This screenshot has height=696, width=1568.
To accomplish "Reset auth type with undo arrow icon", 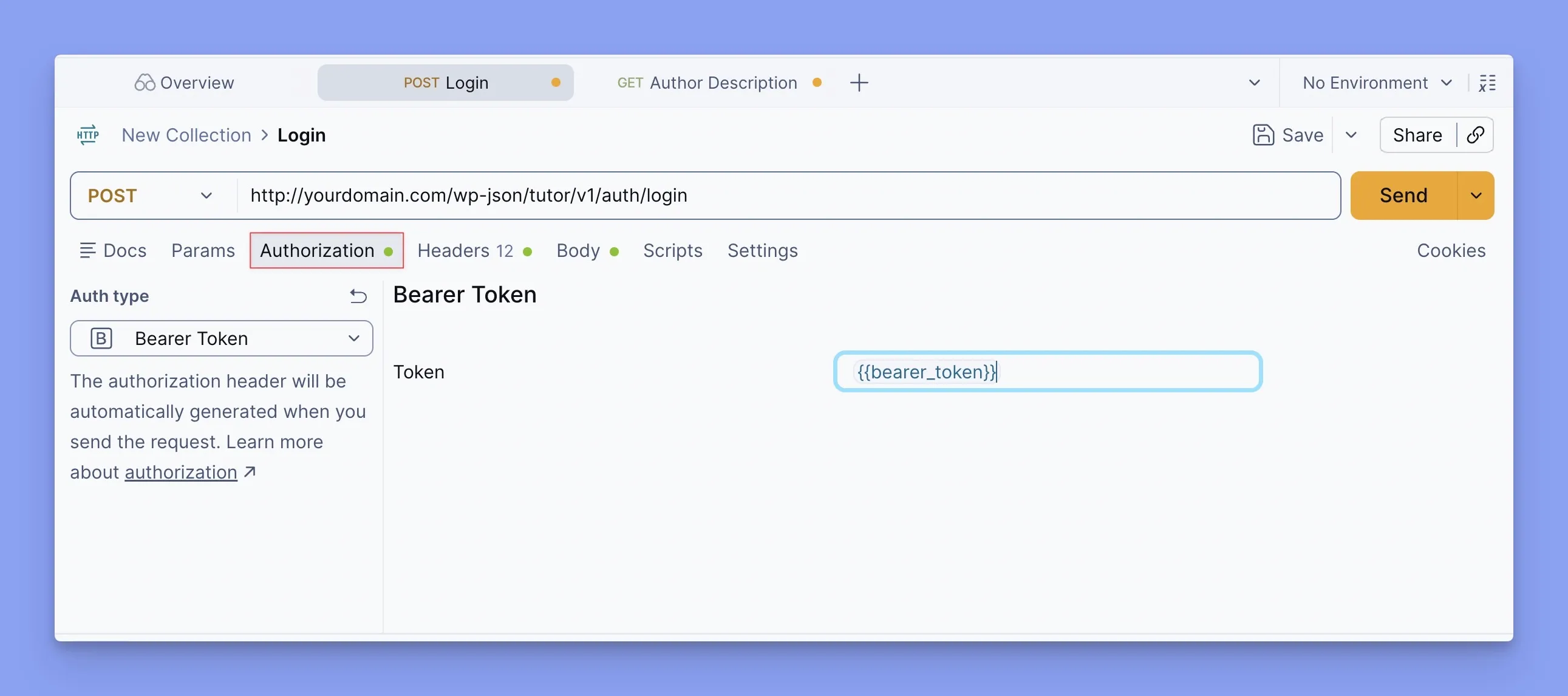I will [358, 296].
